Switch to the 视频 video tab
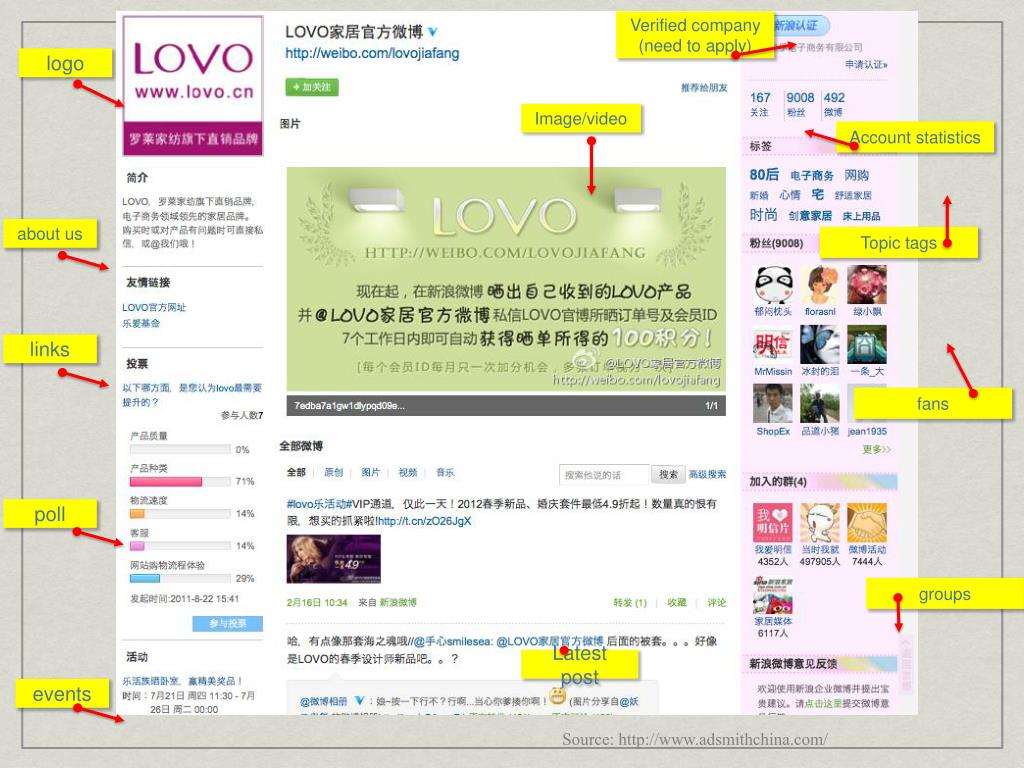Viewport: 1024px width, 768px height. click(x=408, y=472)
